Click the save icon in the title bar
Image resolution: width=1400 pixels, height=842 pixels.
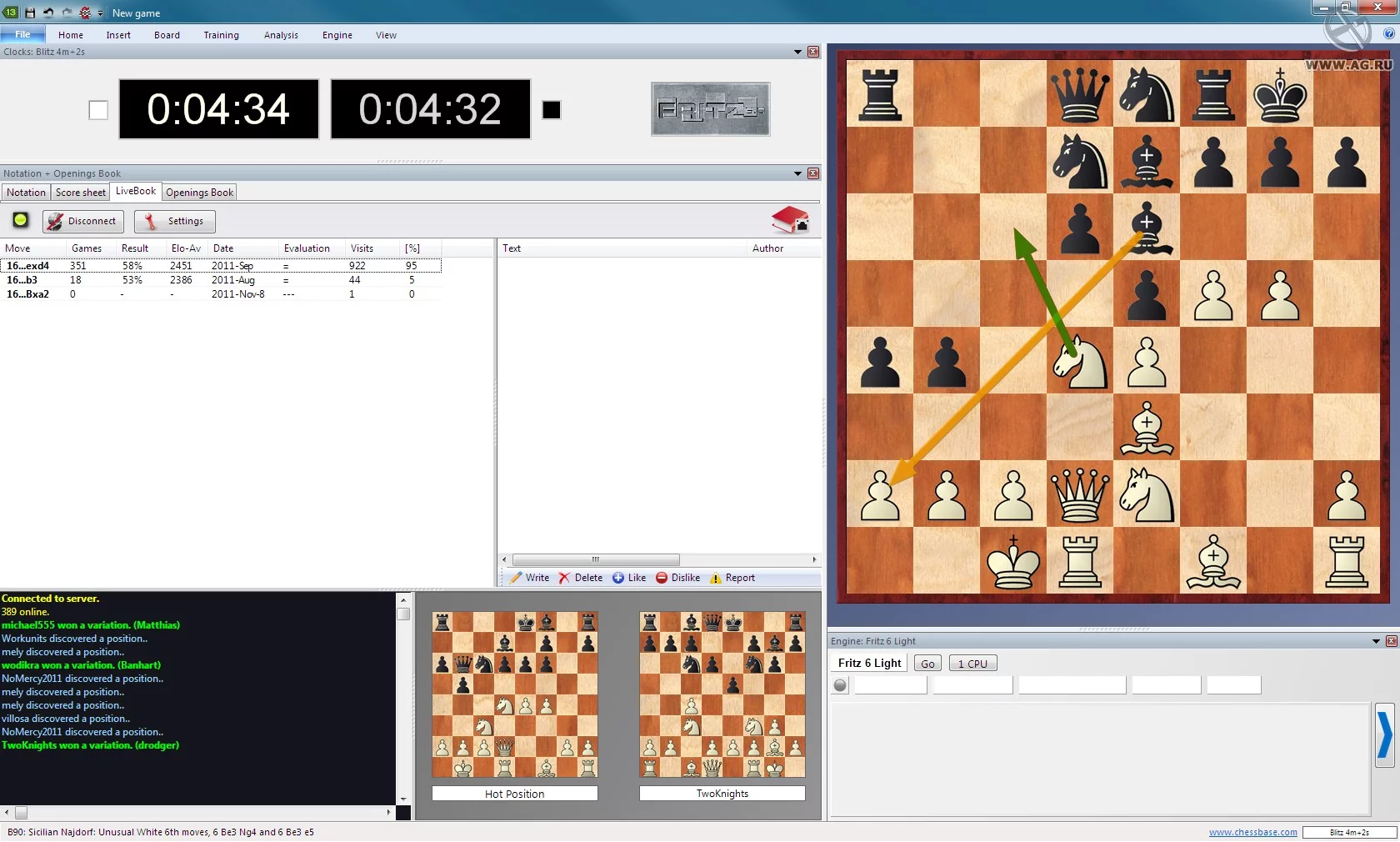point(30,13)
